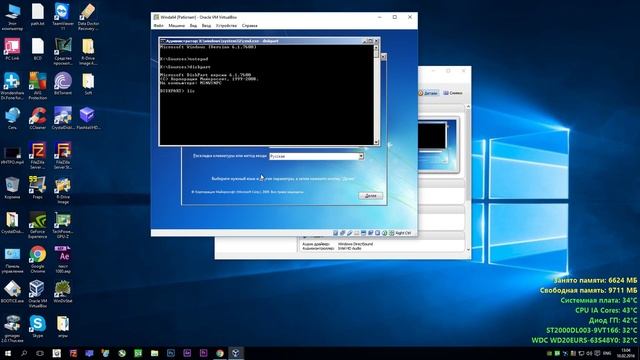Click the 'Занято памяти: 6624 МБ' widget line
The height and width of the screenshot is (360, 640).
click(595, 280)
